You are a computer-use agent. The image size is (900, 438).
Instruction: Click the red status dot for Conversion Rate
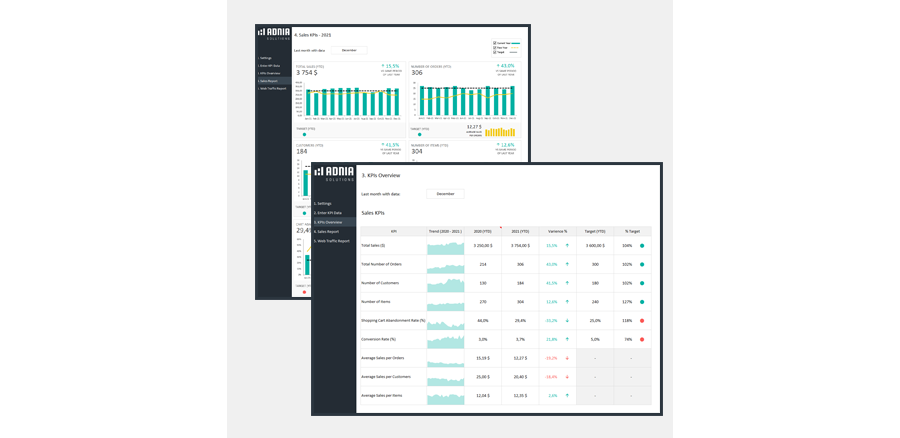(642, 339)
